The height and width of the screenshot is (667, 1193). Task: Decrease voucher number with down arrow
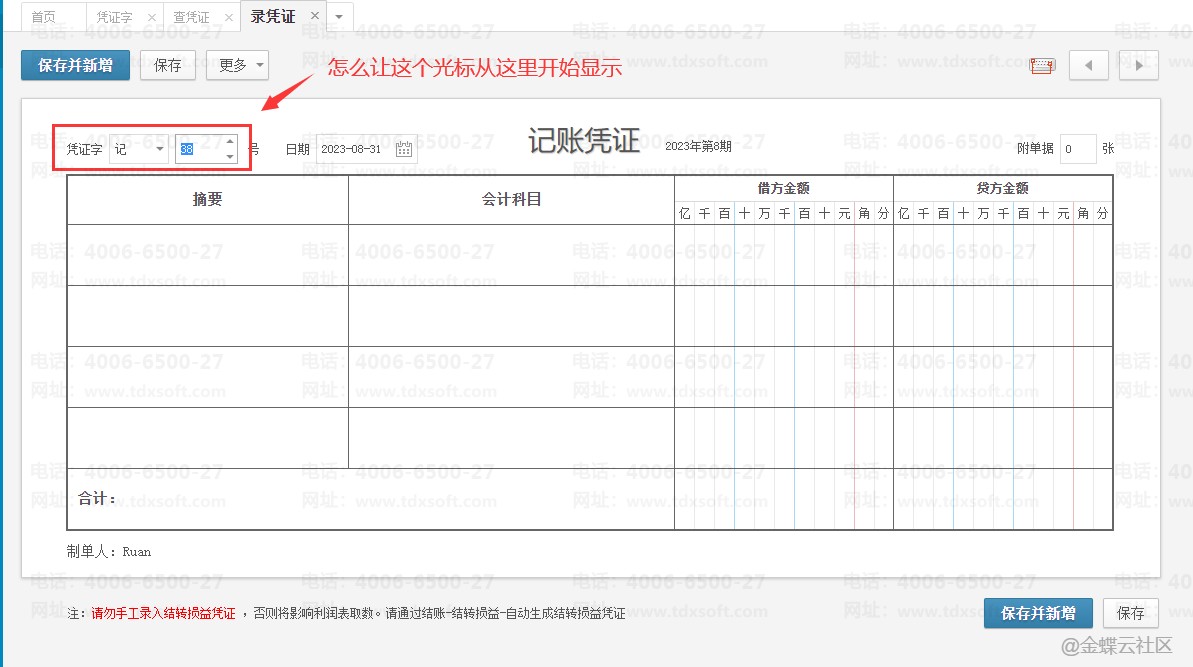pos(230,156)
